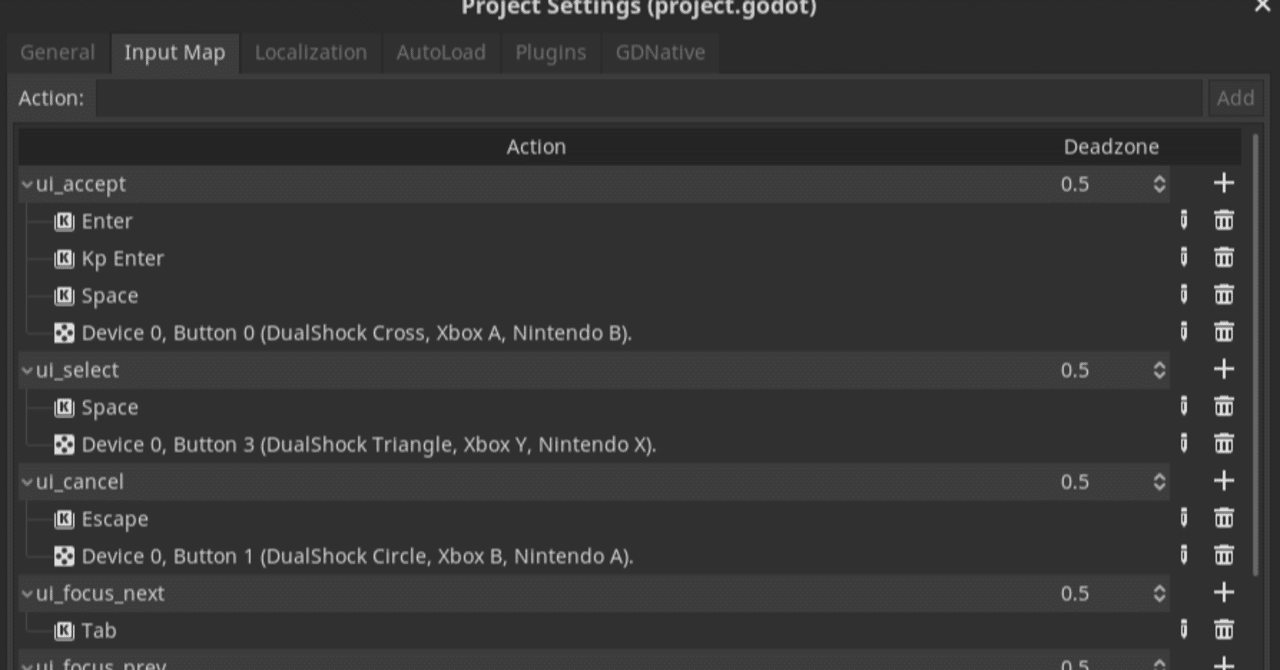Change the ui_cancel deadzone stepper arrows

[1159, 482]
